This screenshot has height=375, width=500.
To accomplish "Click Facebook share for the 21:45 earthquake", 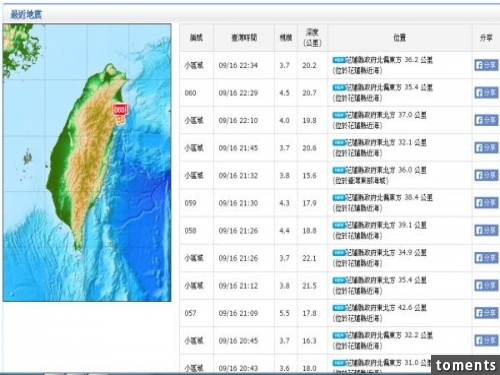I will 486,148.
